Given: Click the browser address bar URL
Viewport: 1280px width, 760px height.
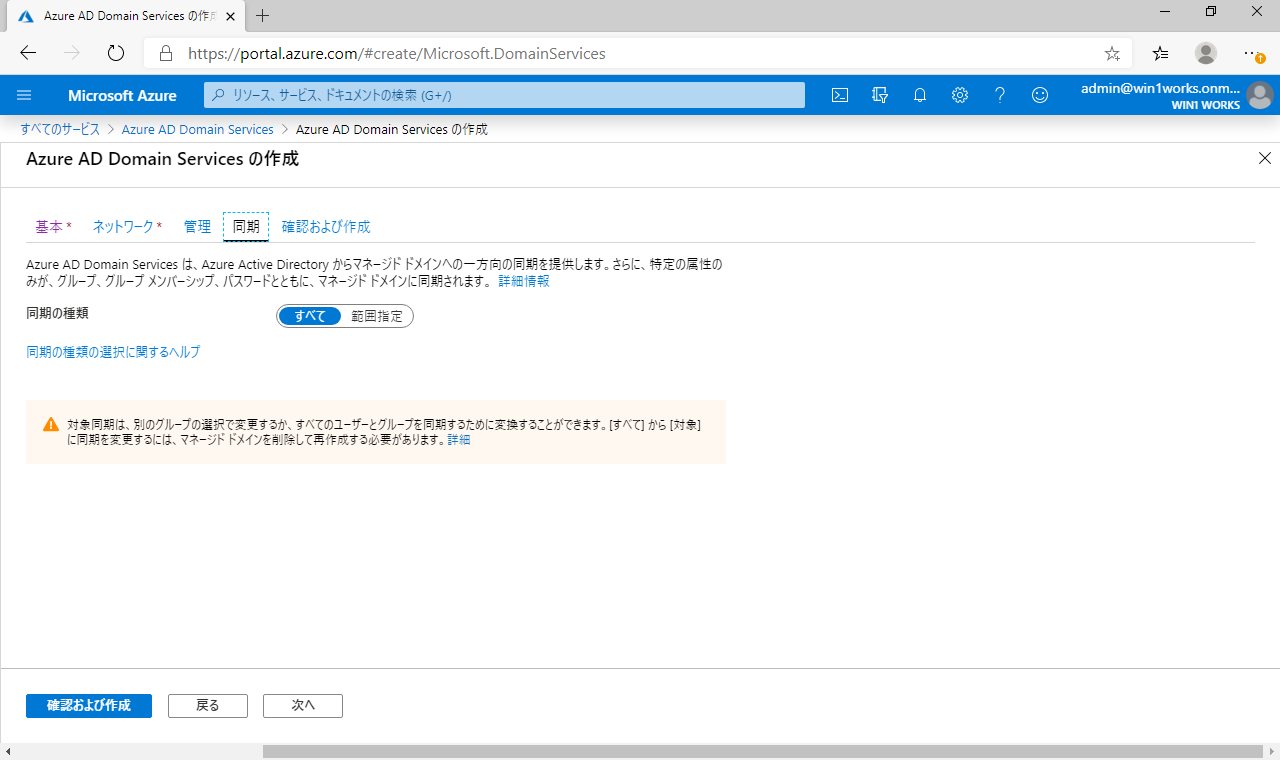Looking at the screenshot, I should click(397, 53).
